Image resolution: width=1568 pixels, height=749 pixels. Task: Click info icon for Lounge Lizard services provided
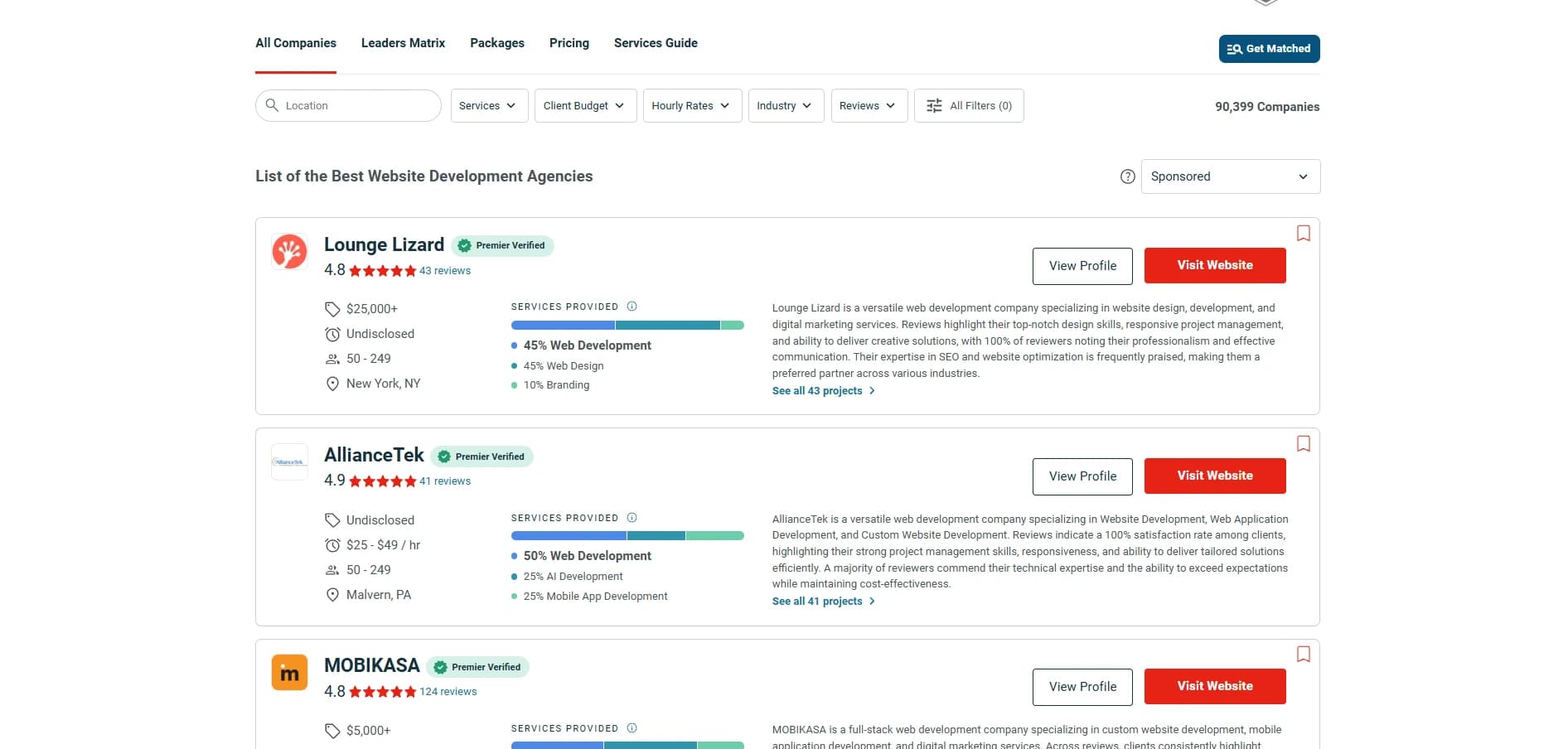632,307
